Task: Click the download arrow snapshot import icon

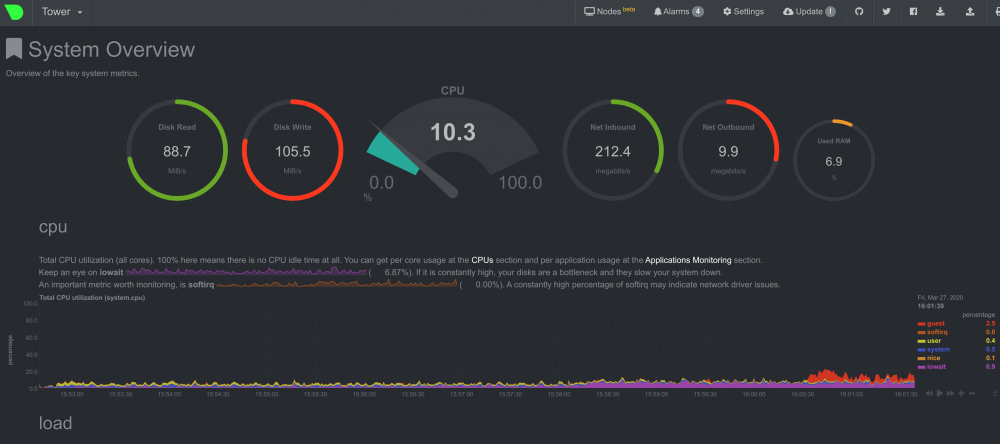Action: click(940, 11)
